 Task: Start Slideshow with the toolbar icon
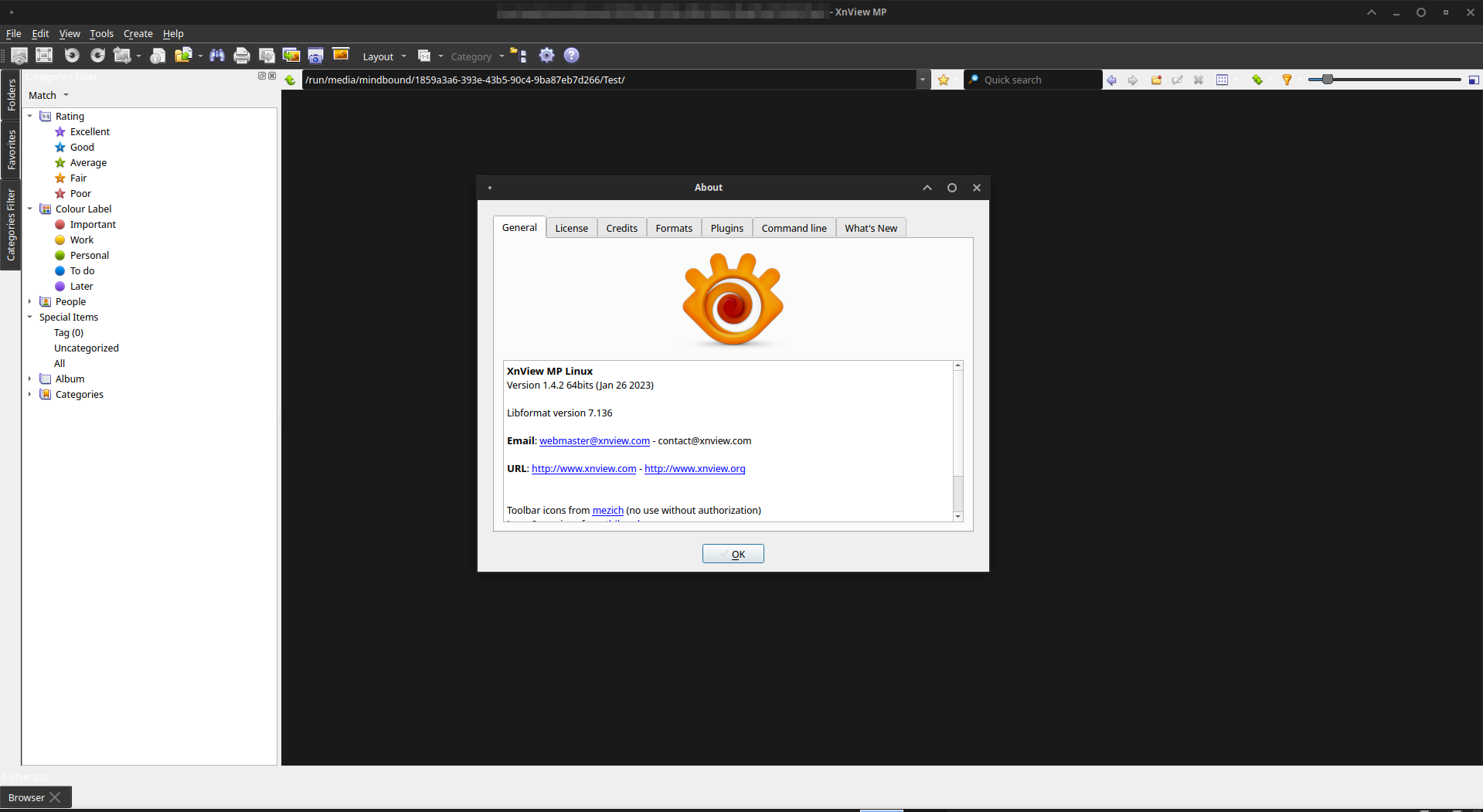(341, 55)
